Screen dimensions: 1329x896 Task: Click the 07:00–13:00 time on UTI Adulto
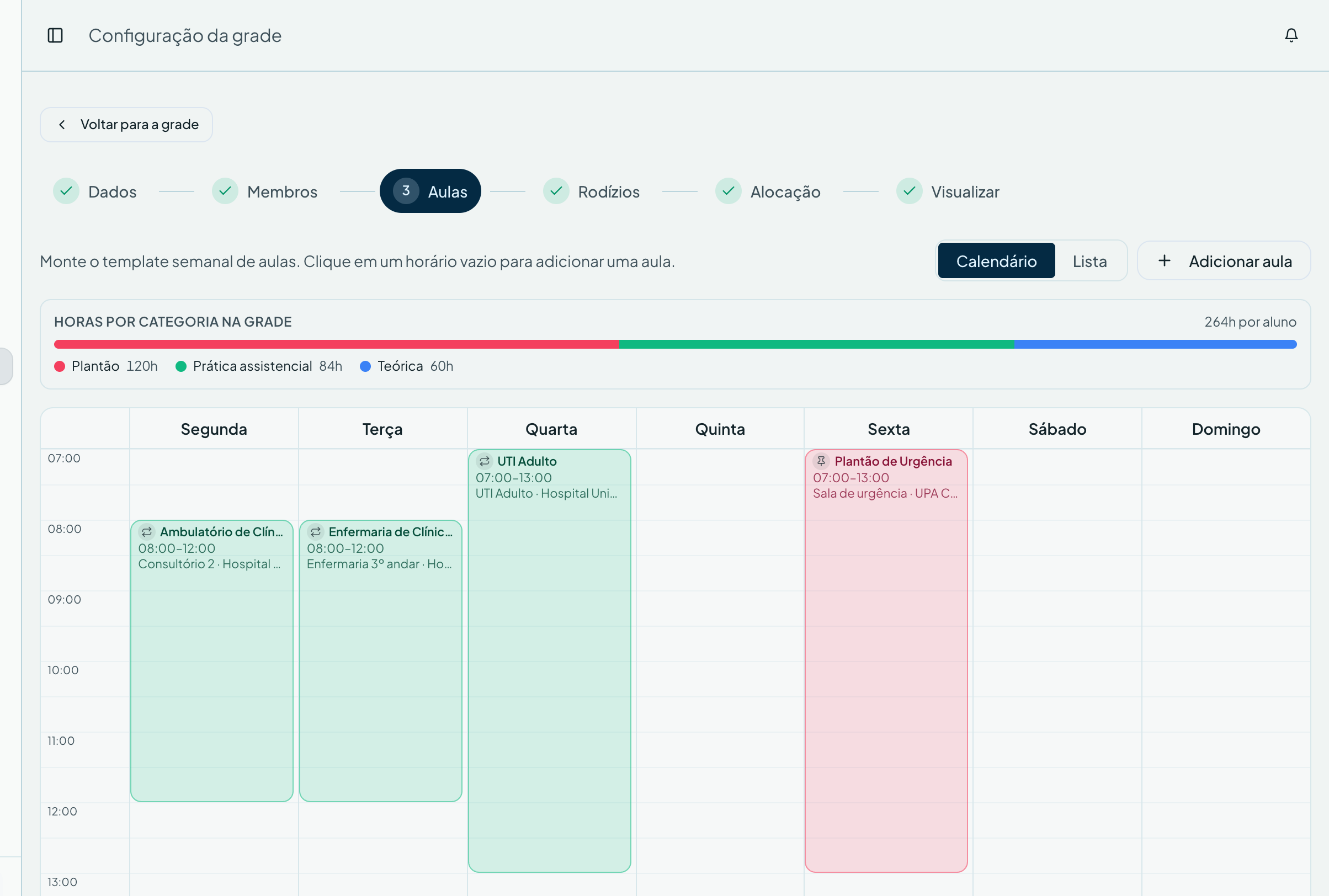pyautogui.click(x=514, y=478)
